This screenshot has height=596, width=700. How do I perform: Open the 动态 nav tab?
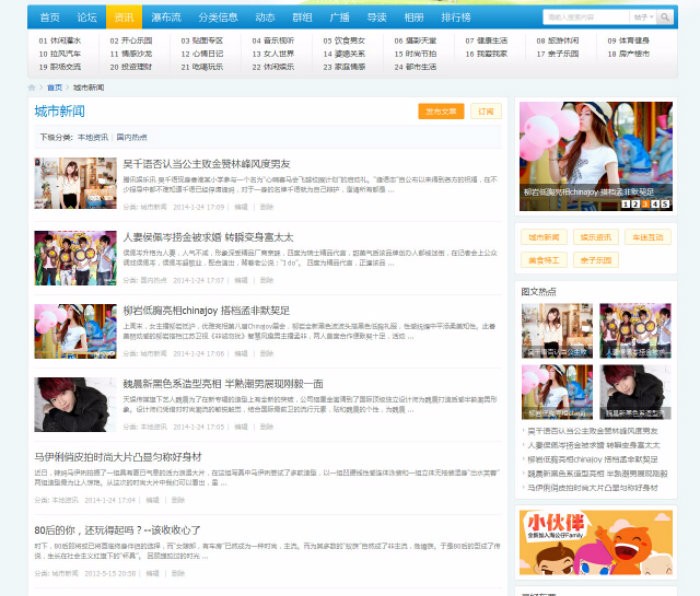(265, 17)
